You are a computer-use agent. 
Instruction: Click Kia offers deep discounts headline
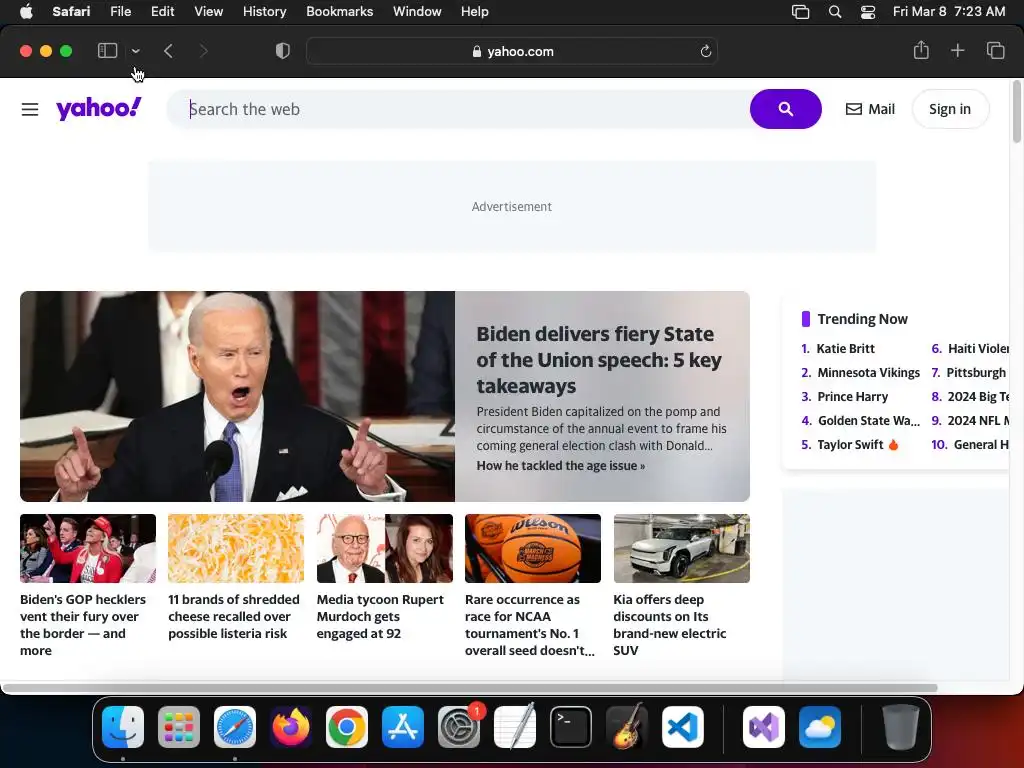click(669, 625)
